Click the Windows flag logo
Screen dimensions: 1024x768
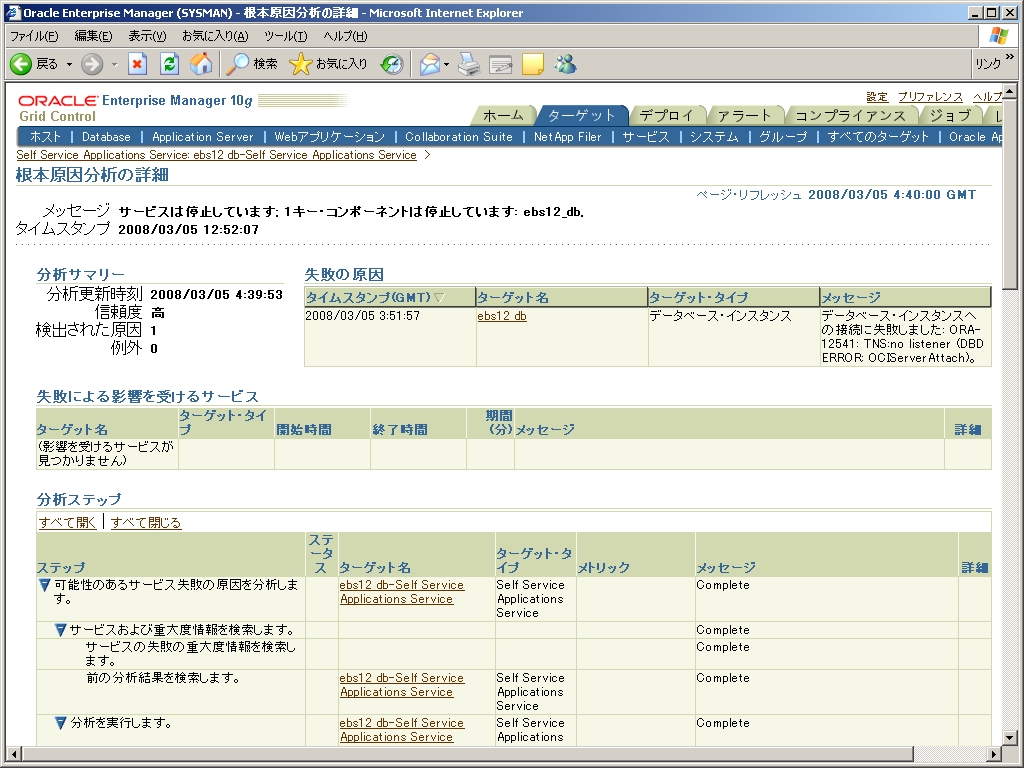[998, 36]
